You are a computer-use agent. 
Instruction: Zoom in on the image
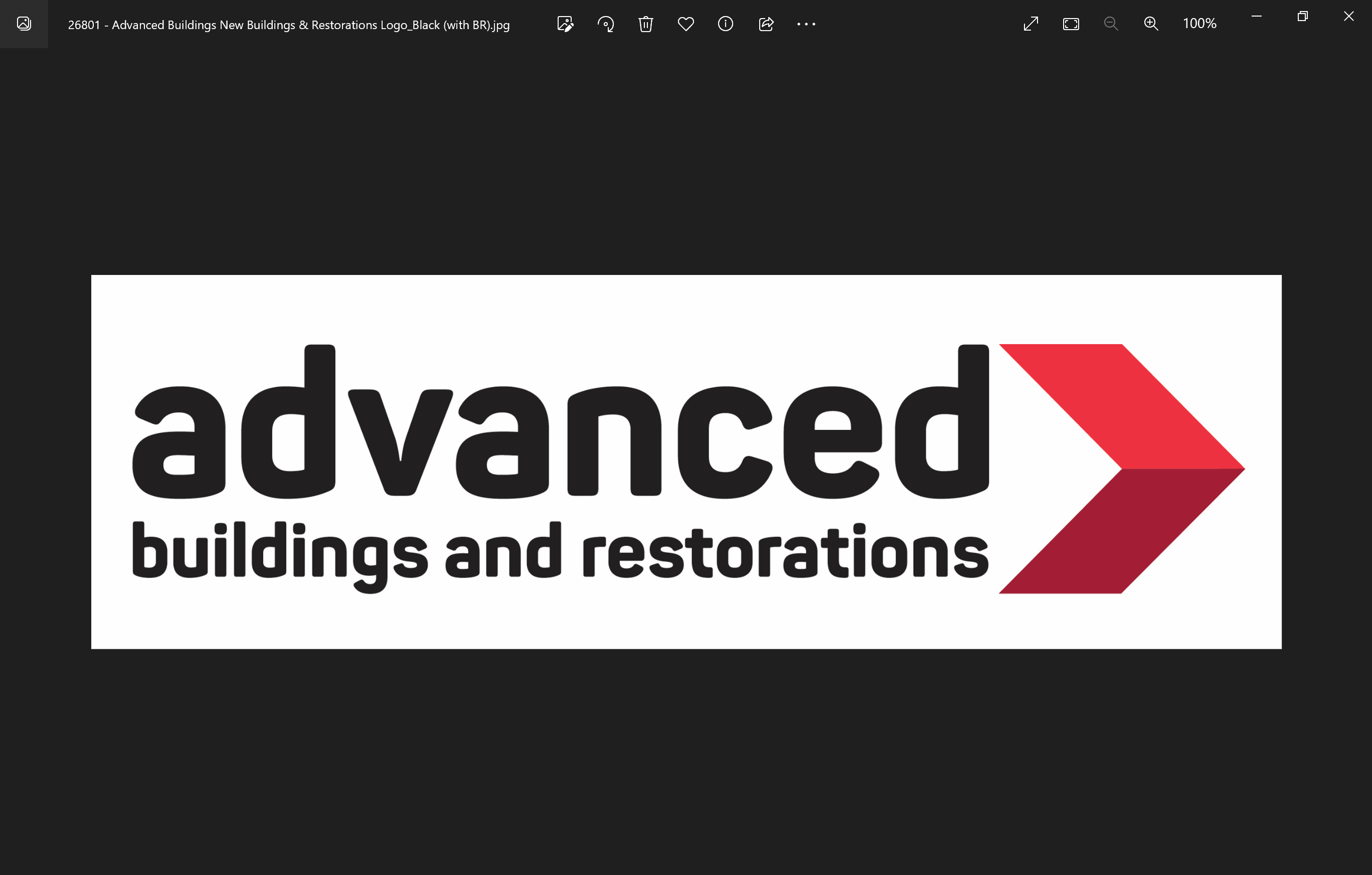[1150, 24]
